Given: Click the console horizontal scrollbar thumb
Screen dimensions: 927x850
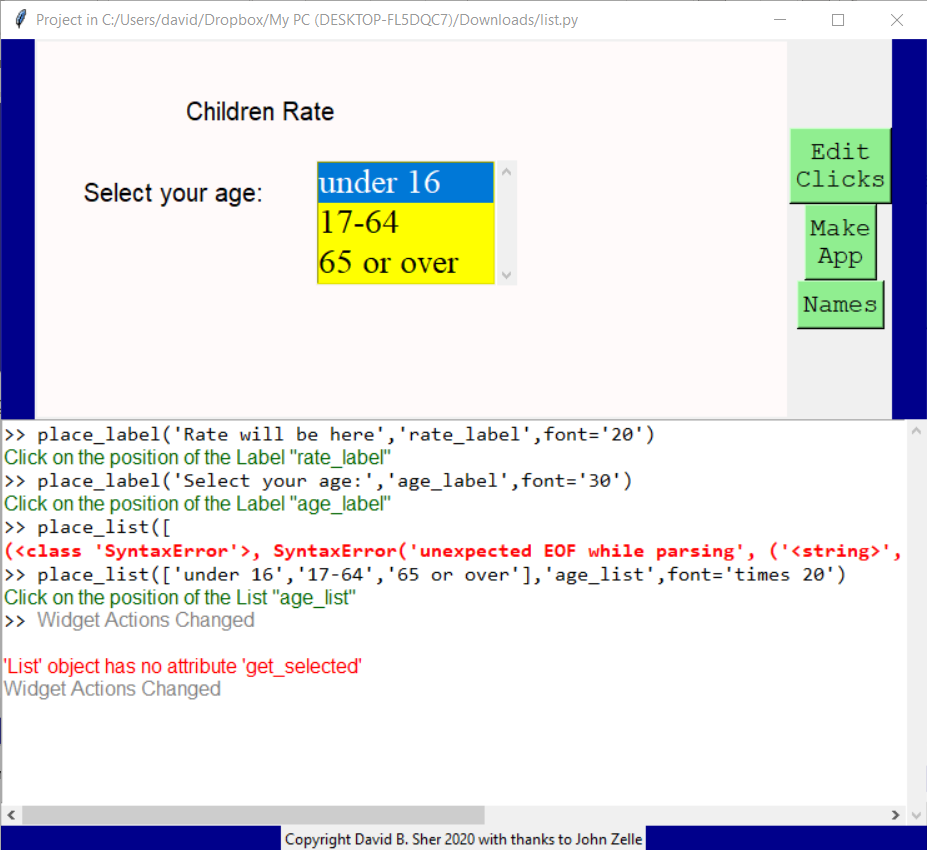Looking at the screenshot, I should (x=253, y=815).
